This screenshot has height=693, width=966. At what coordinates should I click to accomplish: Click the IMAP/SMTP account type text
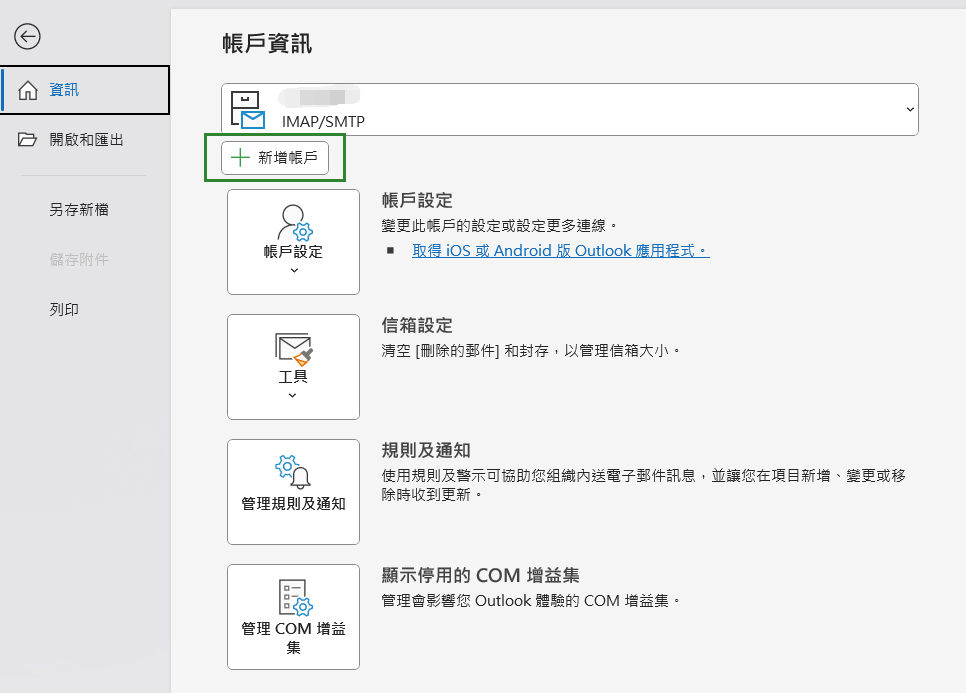pos(323,122)
